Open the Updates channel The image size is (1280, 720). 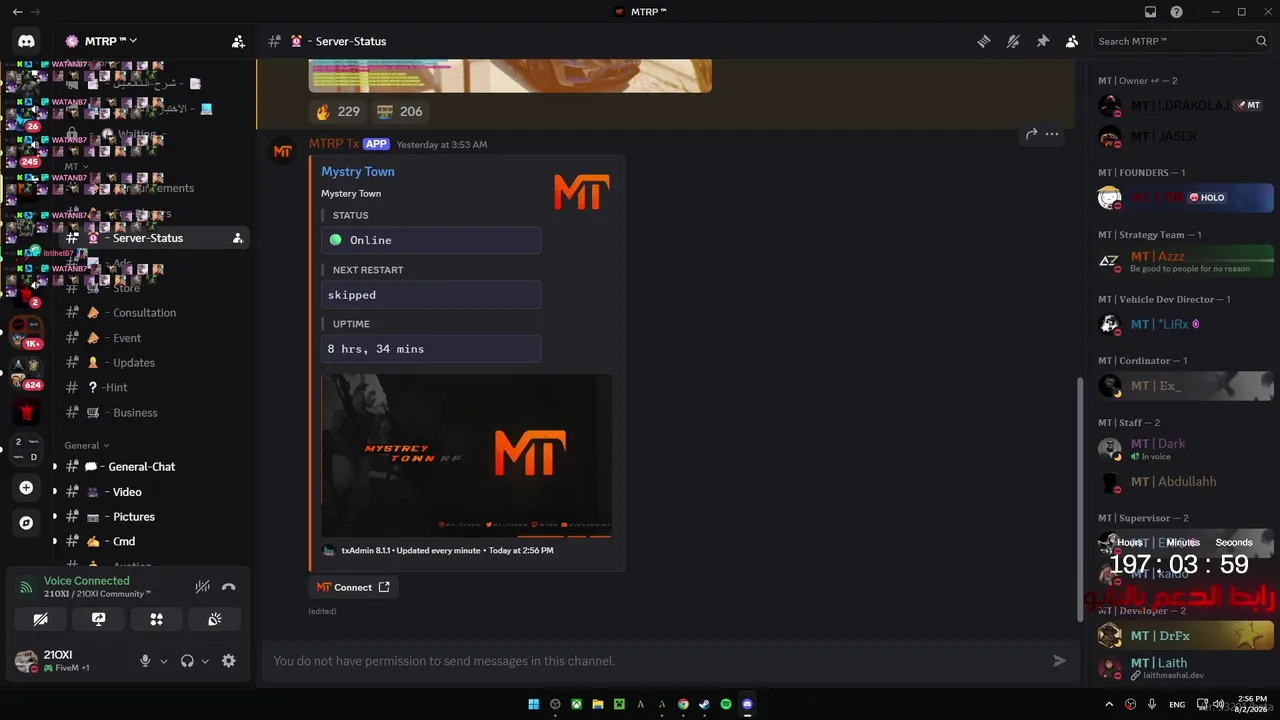click(x=134, y=363)
